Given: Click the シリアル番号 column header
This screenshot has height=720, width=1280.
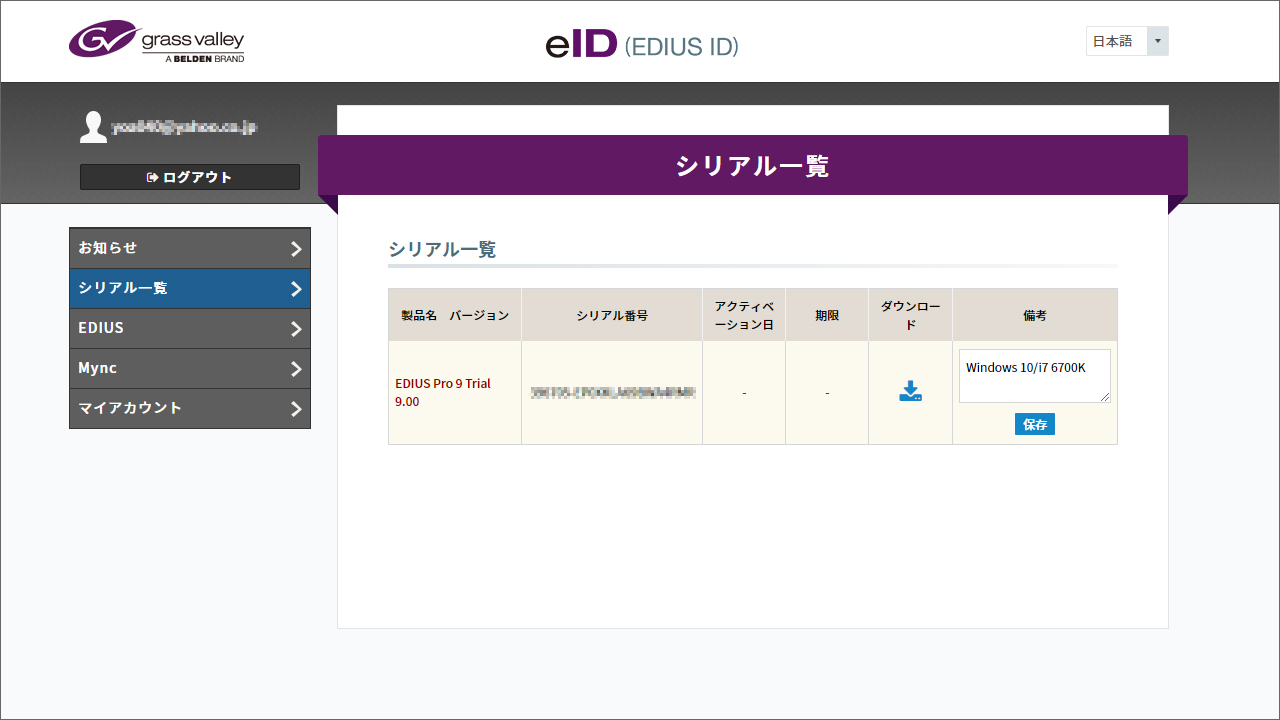Looking at the screenshot, I should pos(612,315).
